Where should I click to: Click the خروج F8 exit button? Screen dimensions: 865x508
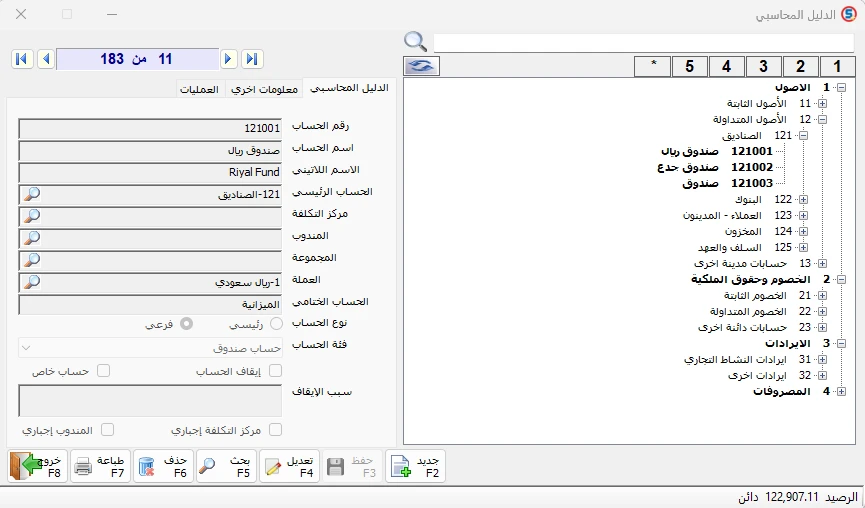click(x=38, y=466)
